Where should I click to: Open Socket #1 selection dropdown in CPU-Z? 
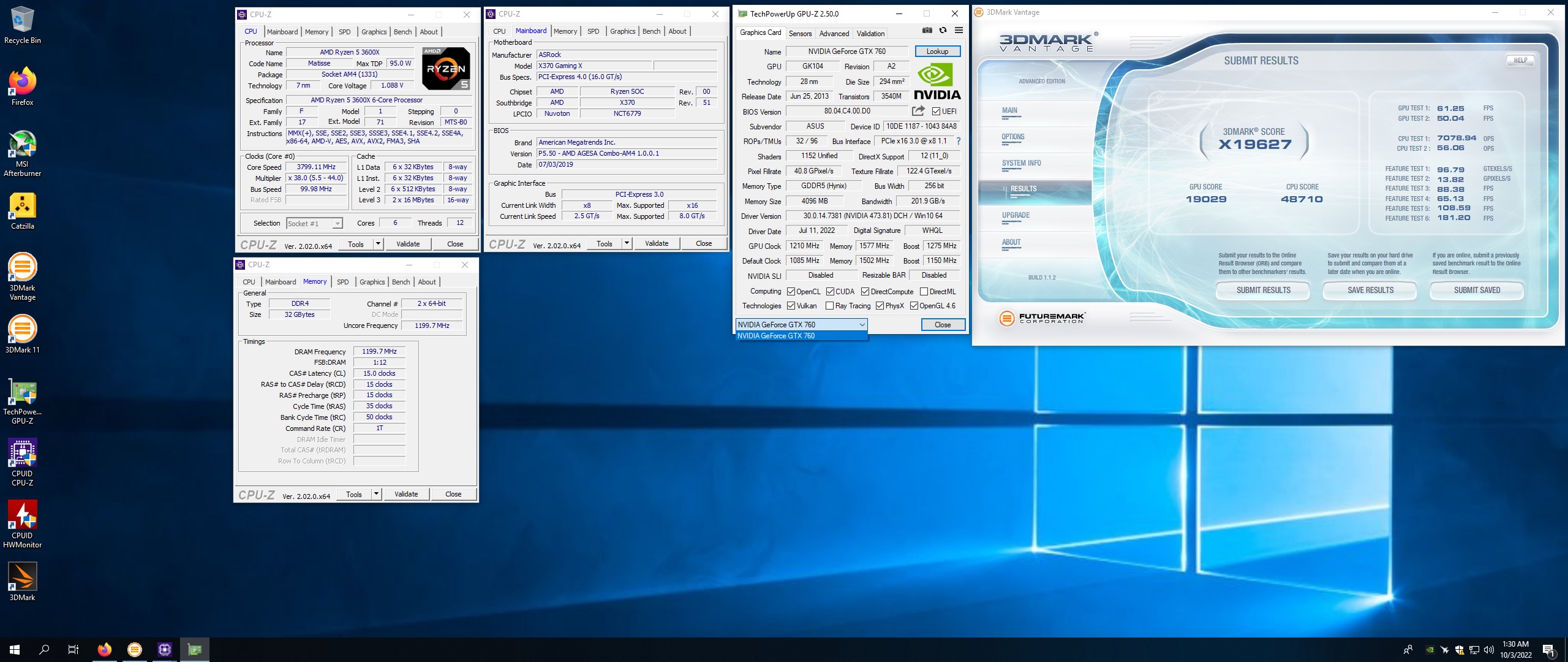[314, 224]
